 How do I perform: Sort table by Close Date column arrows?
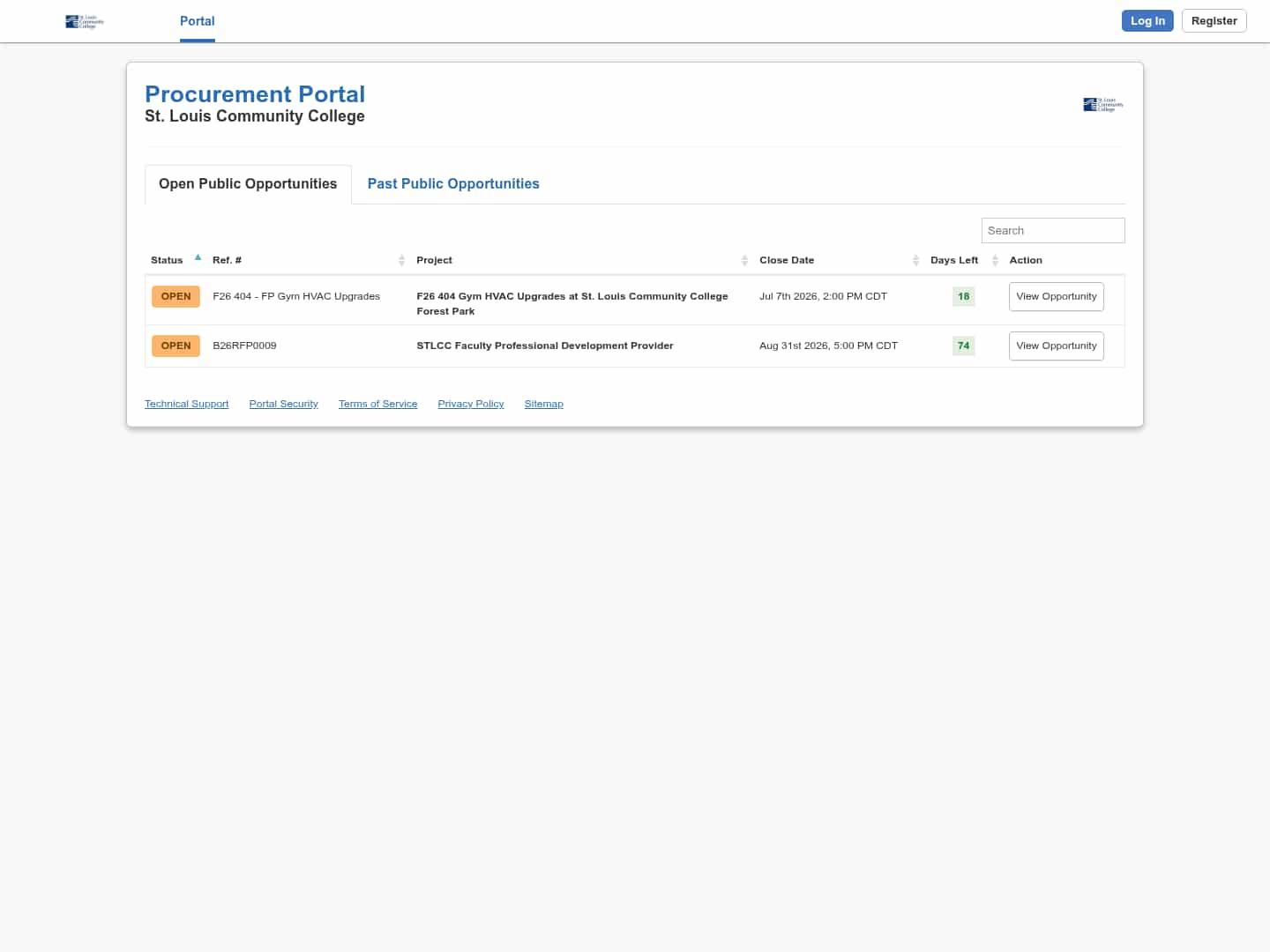(915, 260)
